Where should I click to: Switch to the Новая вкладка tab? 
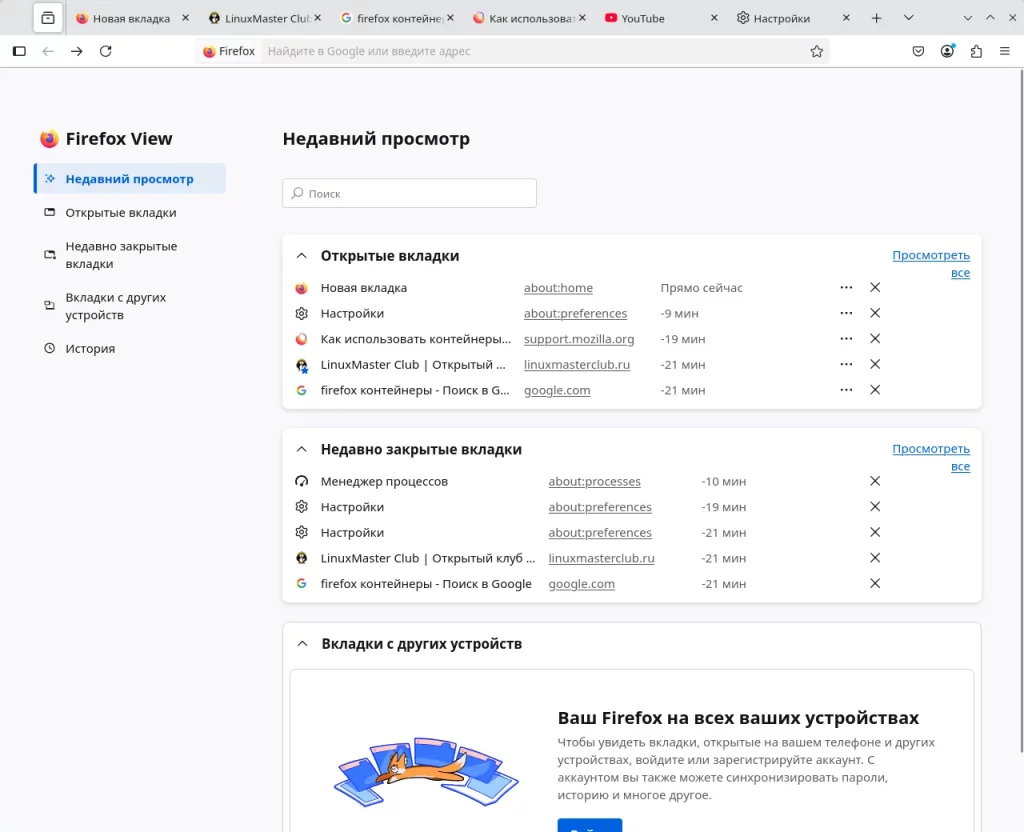point(133,18)
